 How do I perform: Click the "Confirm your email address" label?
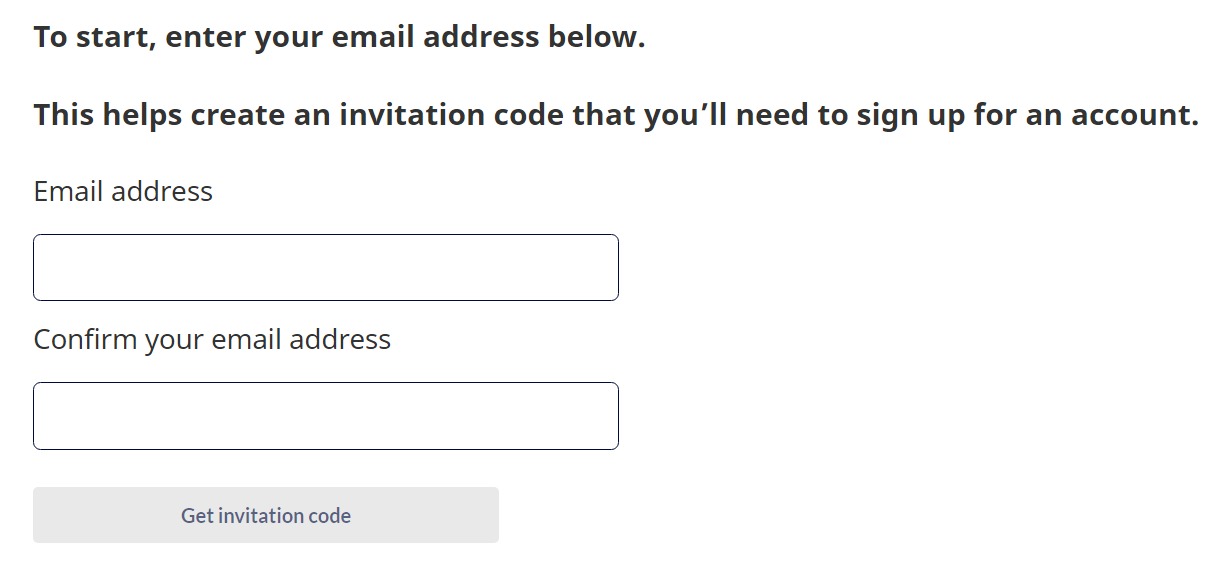212,339
